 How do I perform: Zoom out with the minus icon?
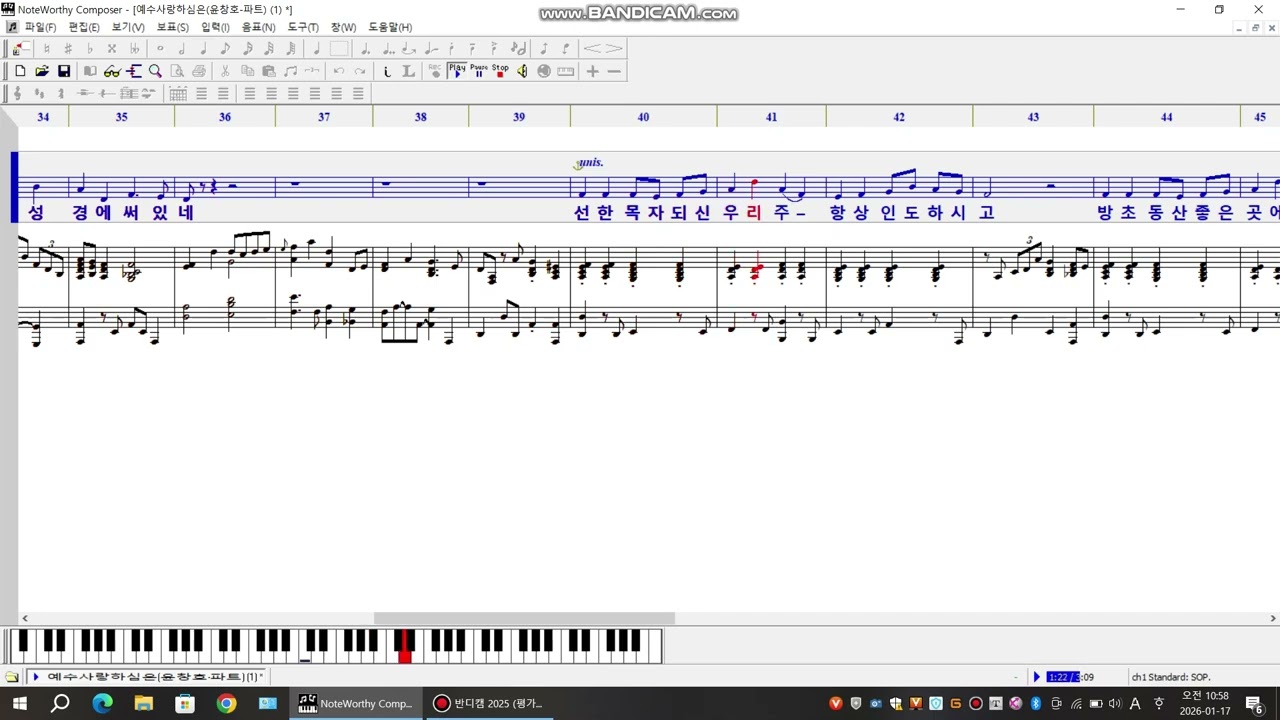[x=614, y=71]
